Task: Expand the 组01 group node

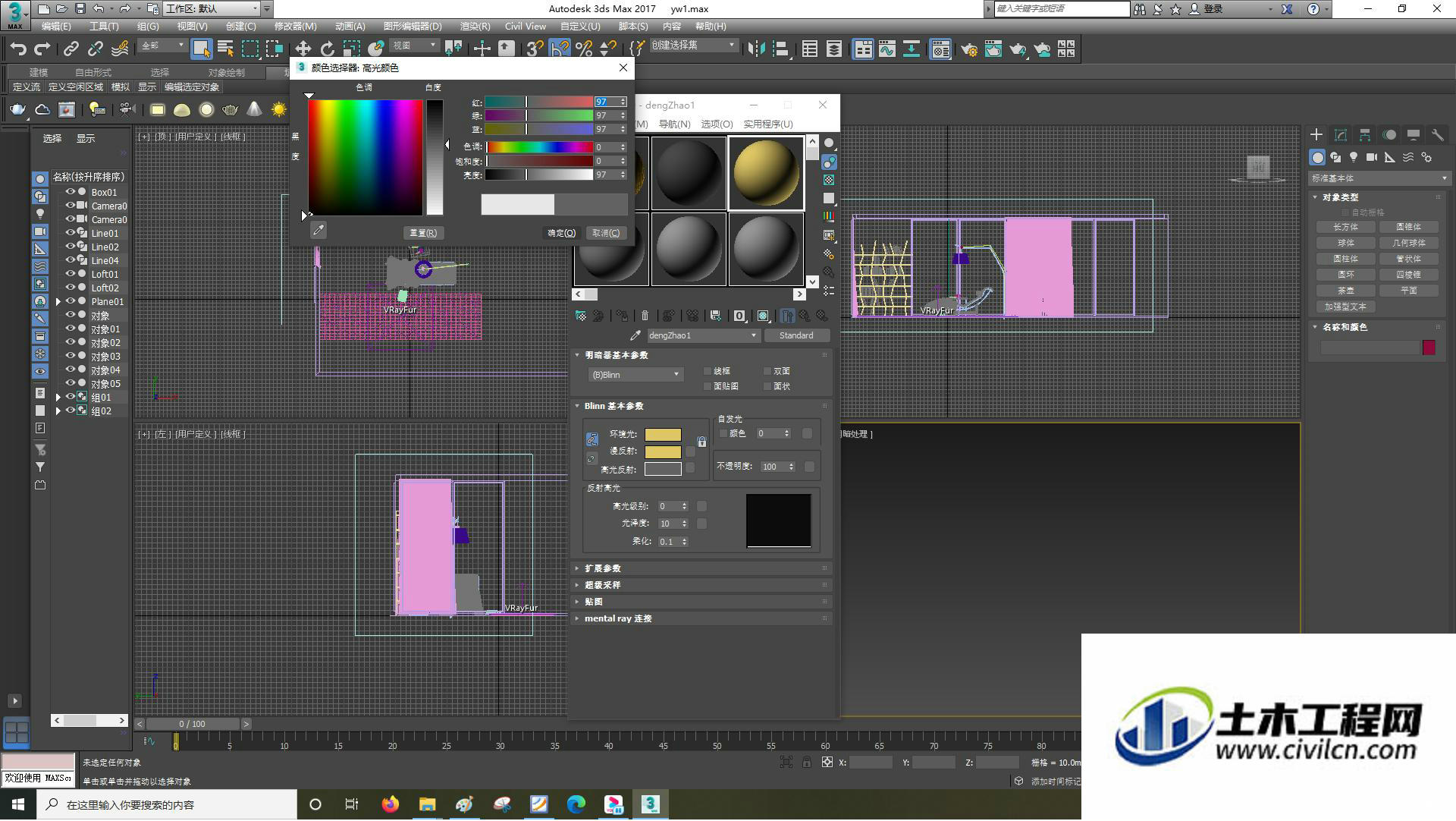Action: click(x=58, y=397)
